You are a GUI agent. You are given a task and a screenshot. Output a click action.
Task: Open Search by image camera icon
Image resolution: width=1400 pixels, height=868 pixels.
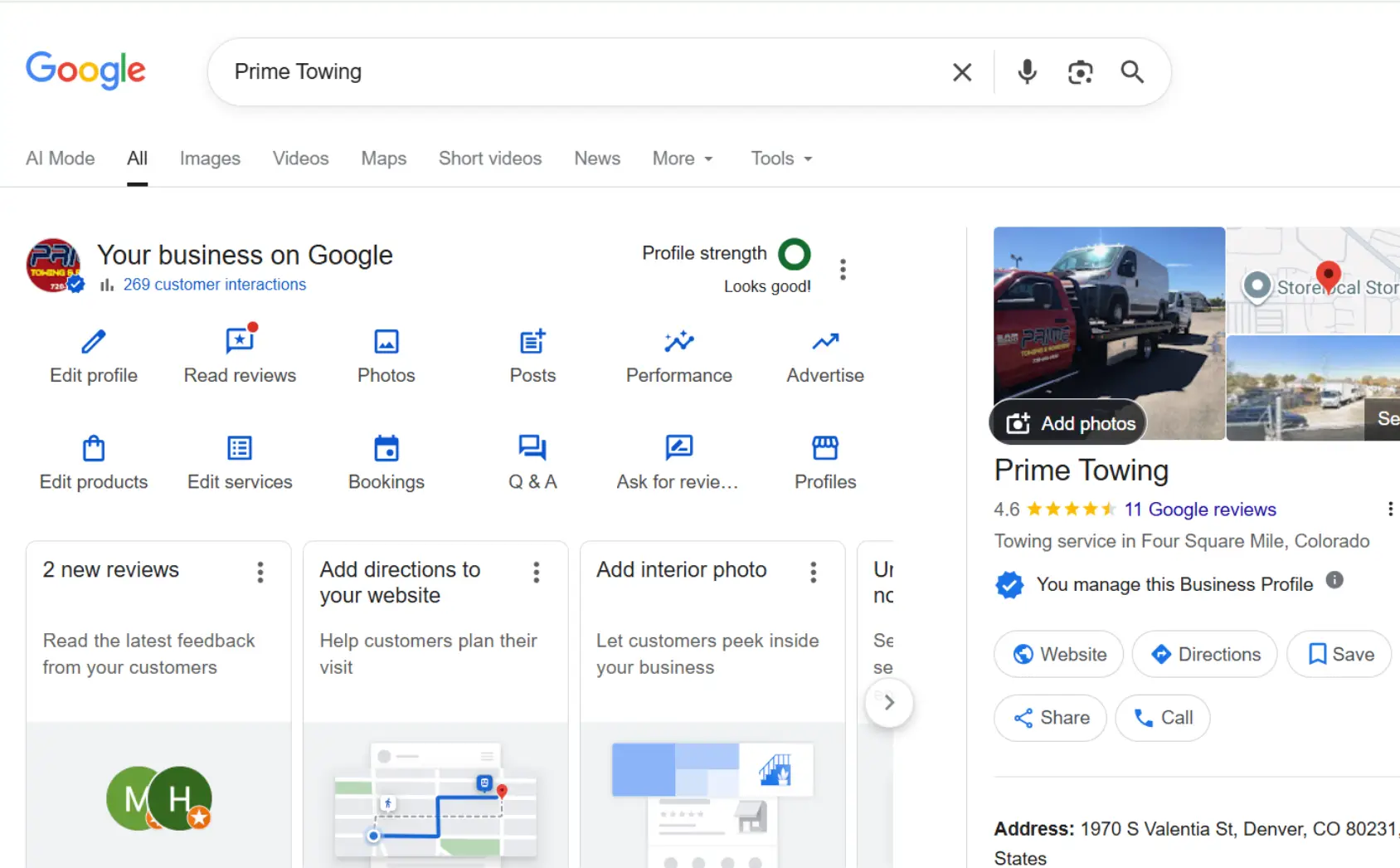[1080, 72]
